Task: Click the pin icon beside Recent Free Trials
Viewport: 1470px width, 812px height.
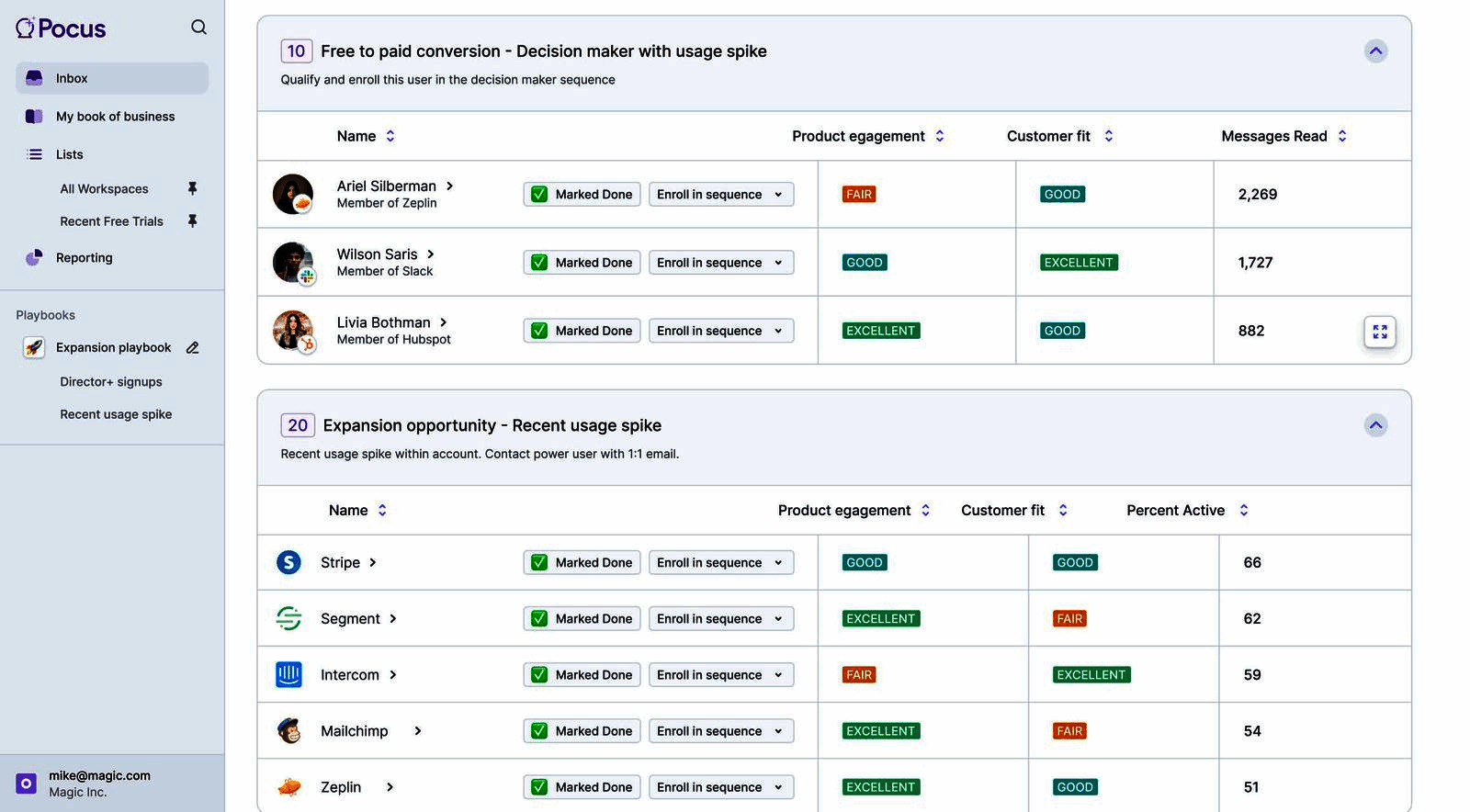Action: click(x=192, y=221)
